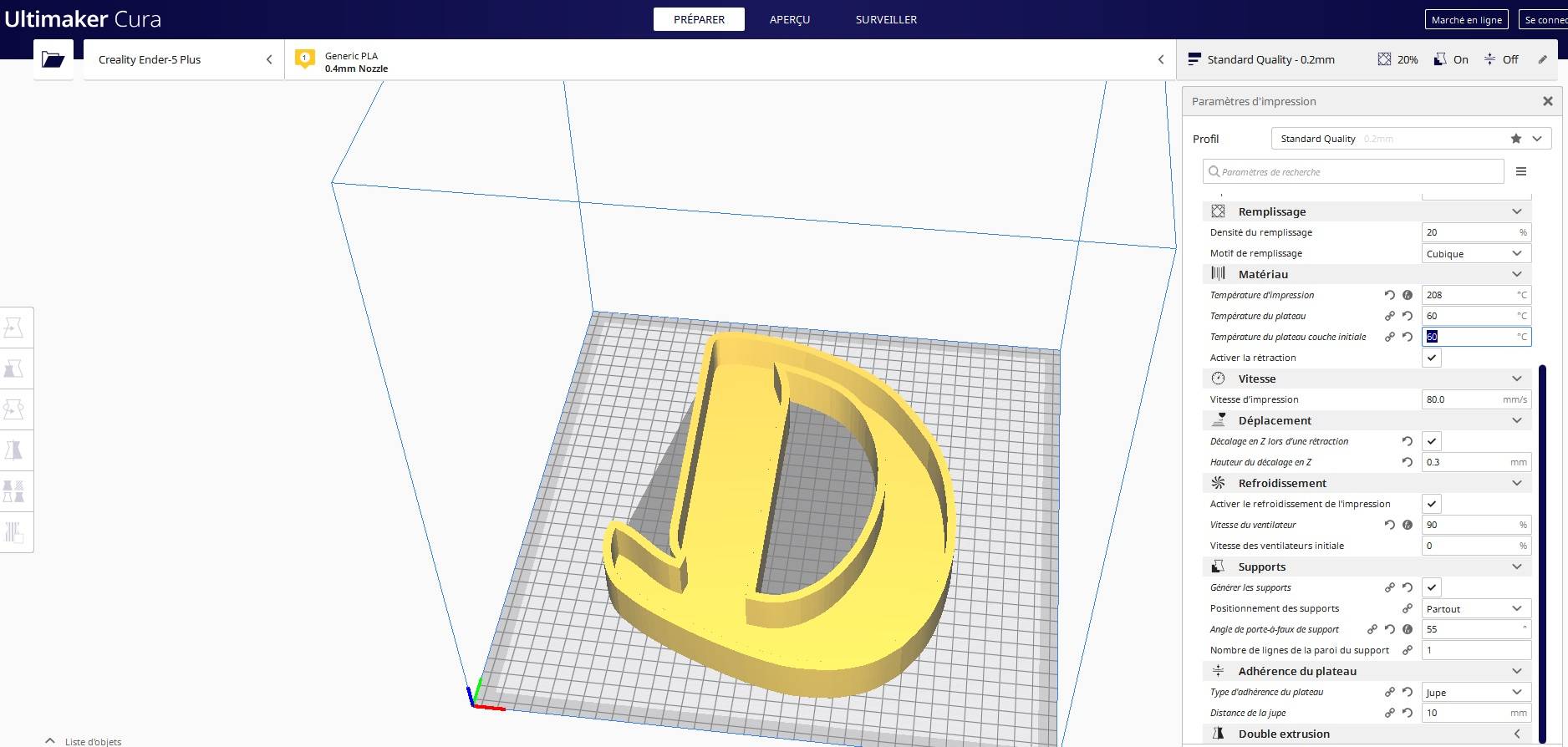The height and width of the screenshot is (747, 1568).
Task: Click the Densité du remplissage value field
Action: (1476, 232)
